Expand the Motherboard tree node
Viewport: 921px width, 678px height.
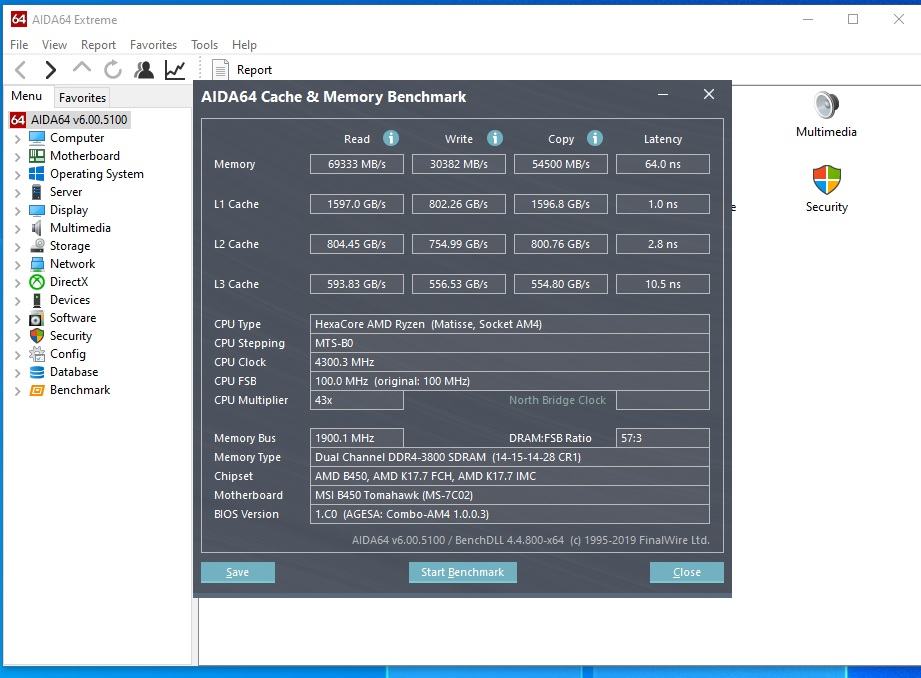(18, 157)
